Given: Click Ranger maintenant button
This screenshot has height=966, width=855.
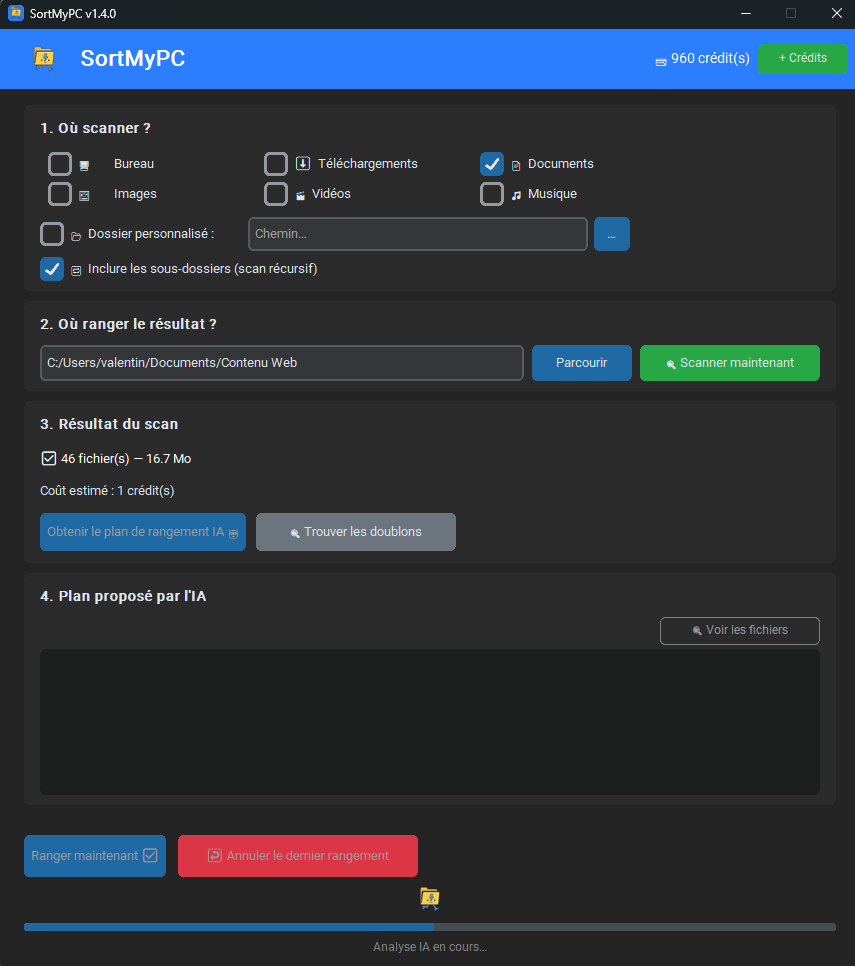Looking at the screenshot, I should [95, 856].
